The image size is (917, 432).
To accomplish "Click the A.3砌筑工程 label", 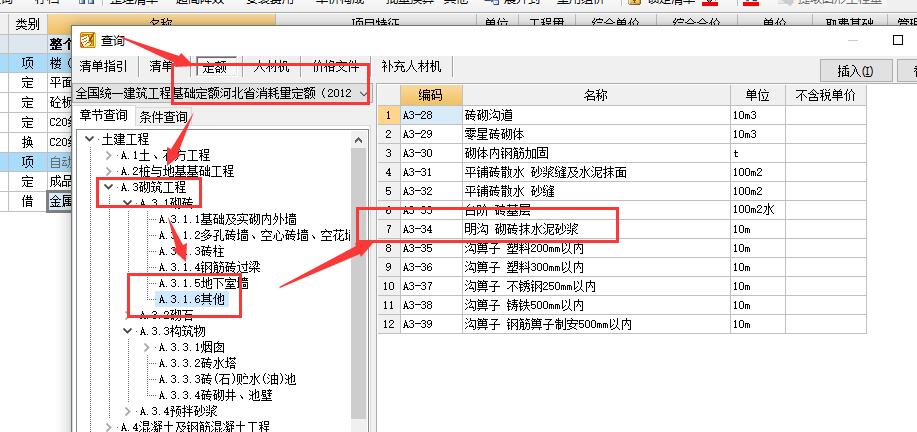I will coord(153,187).
